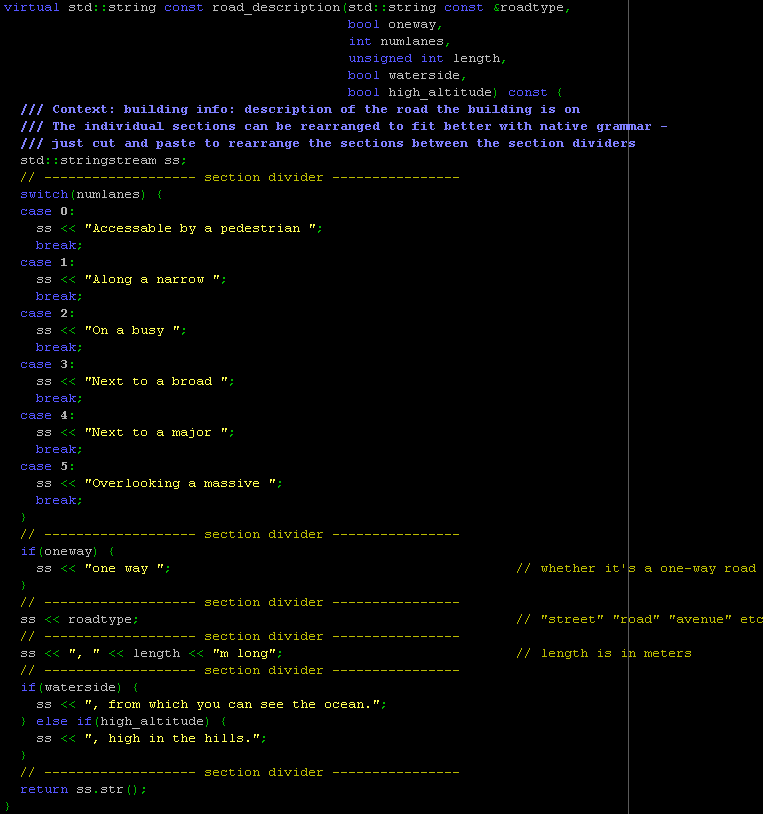The height and width of the screenshot is (814, 763).
Task: Click the "Overlooking a massive" string
Action: tap(180, 483)
